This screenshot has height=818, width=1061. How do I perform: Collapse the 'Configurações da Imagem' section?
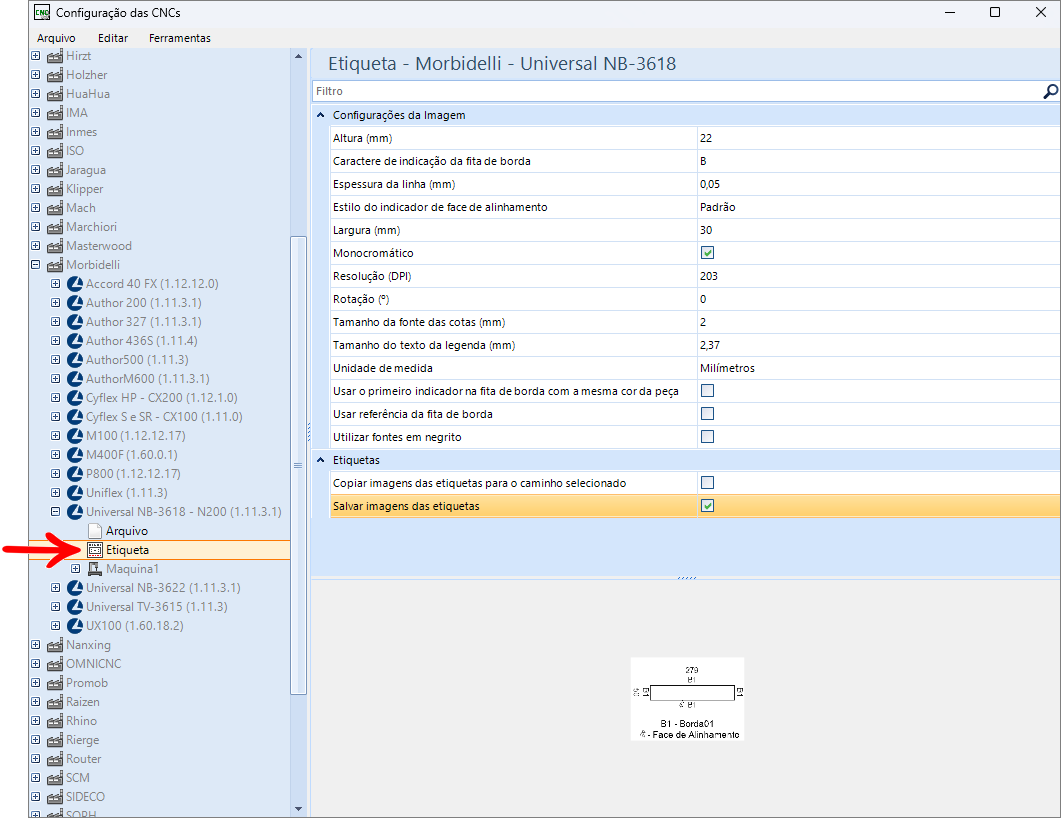point(321,116)
